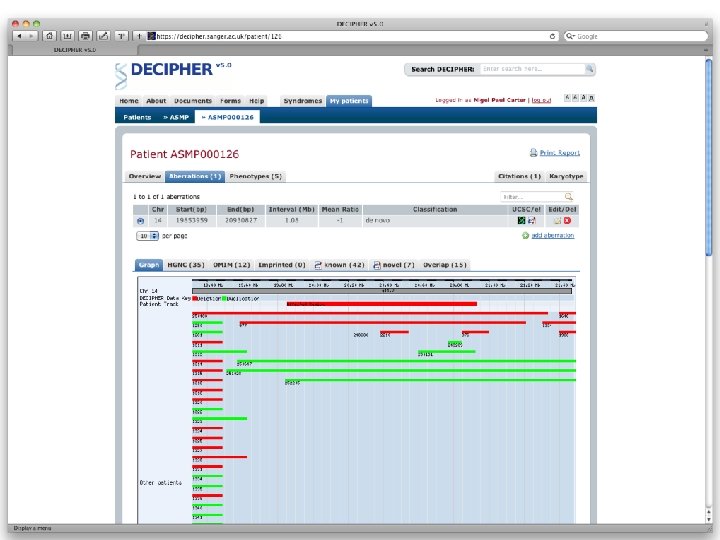Viewport: 720px width, 540px height.
Task: Open the Imprinted (0) tab
Action: 281,265
